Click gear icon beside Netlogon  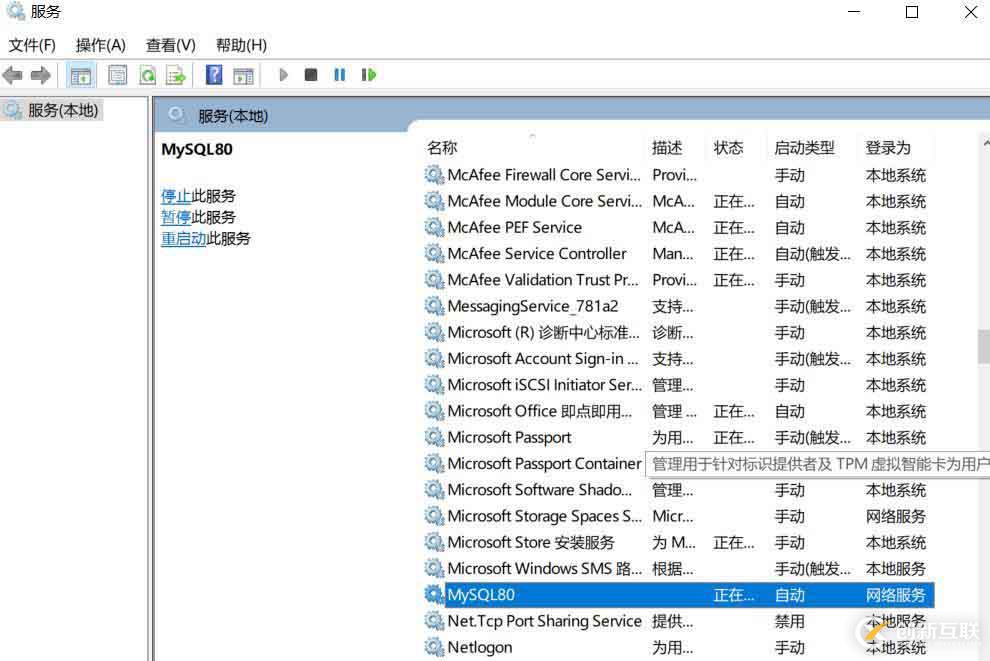pos(434,647)
